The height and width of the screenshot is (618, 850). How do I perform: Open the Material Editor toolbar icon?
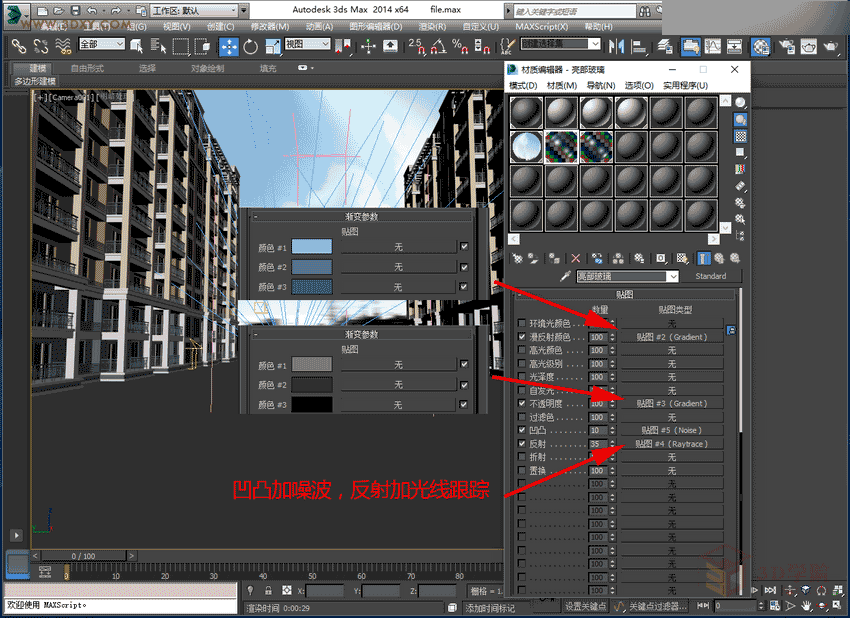(761, 47)
